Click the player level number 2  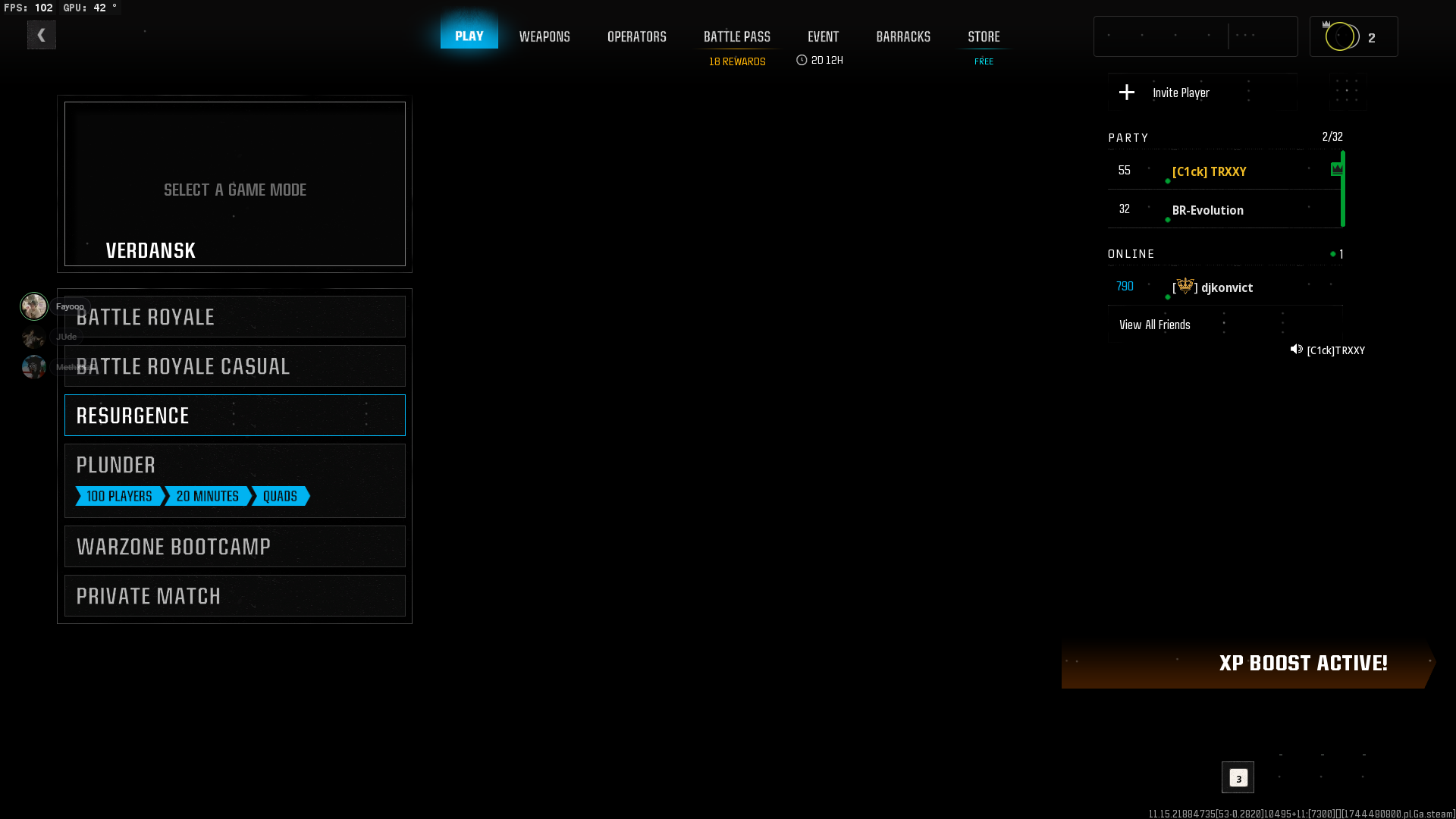(1371, 37)
